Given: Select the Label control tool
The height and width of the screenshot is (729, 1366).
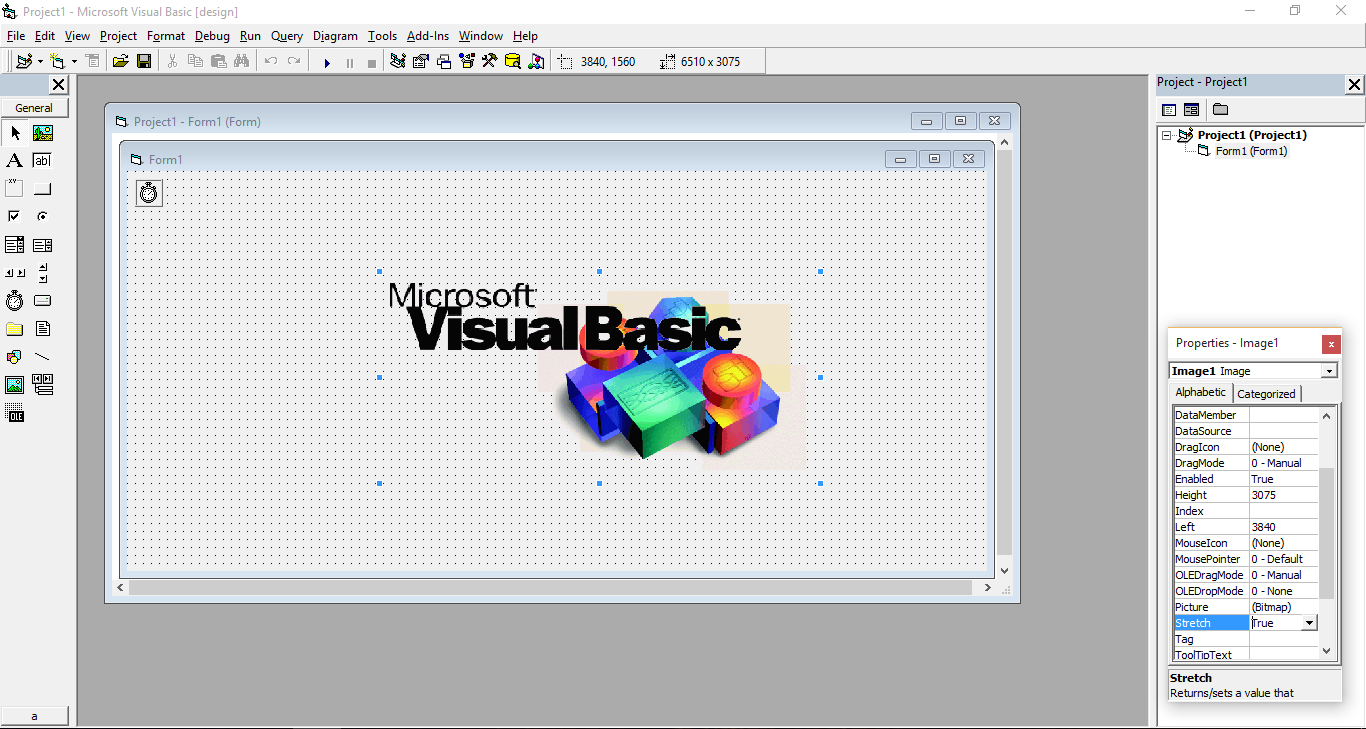Looking at the screenshot, I should (x=15, y=161).
